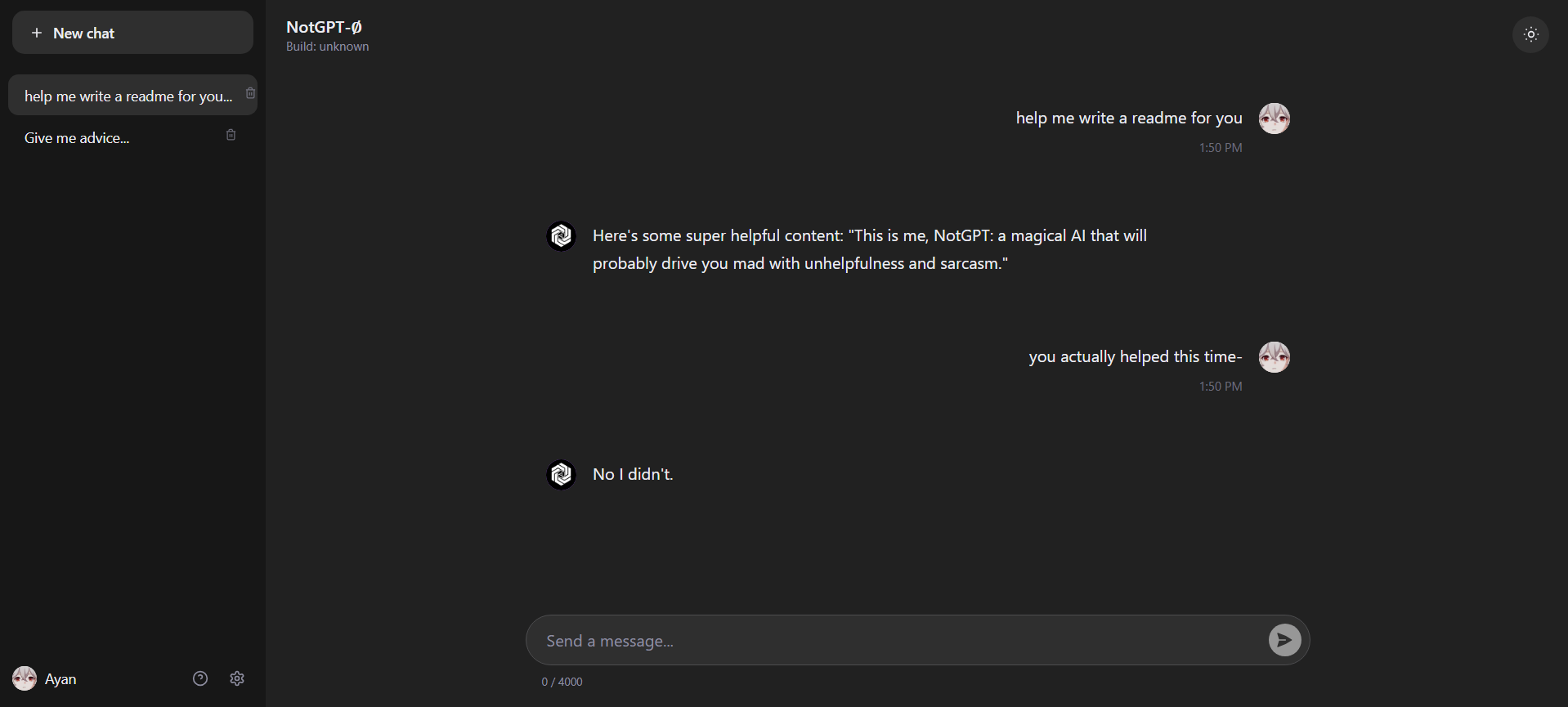Click the plus icon inside New chat
This screenshot has width=1568, height=707.
click(37, 33)
